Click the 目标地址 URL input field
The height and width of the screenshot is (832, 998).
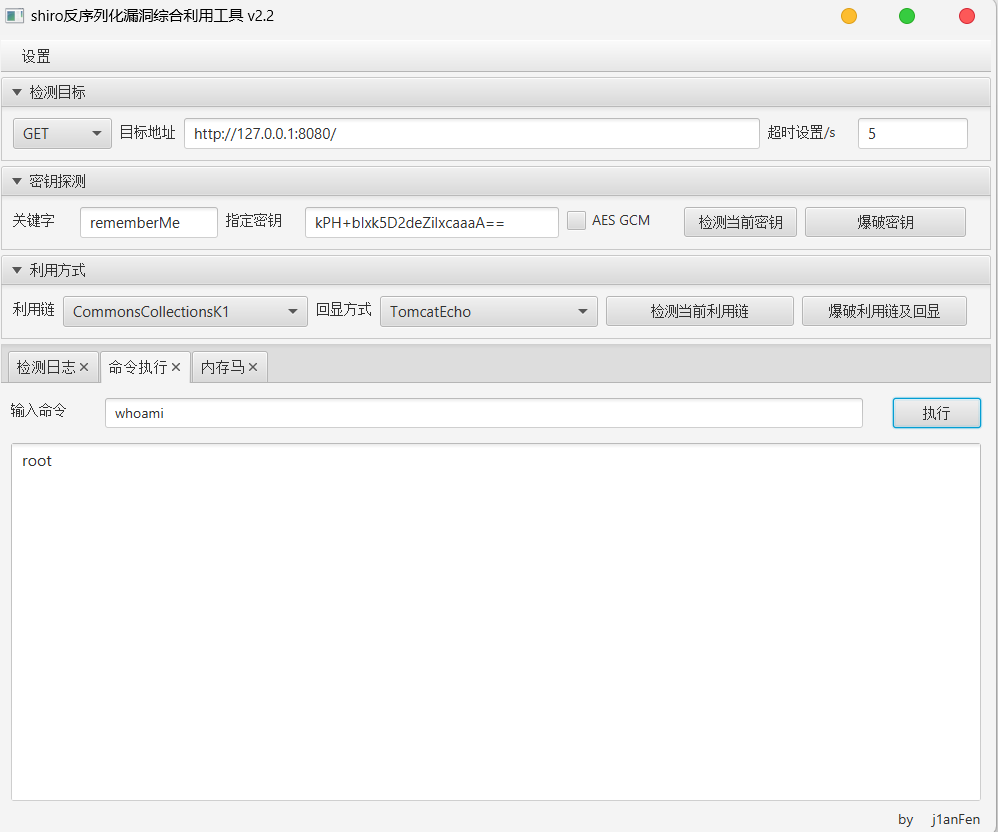click(472, 134)
